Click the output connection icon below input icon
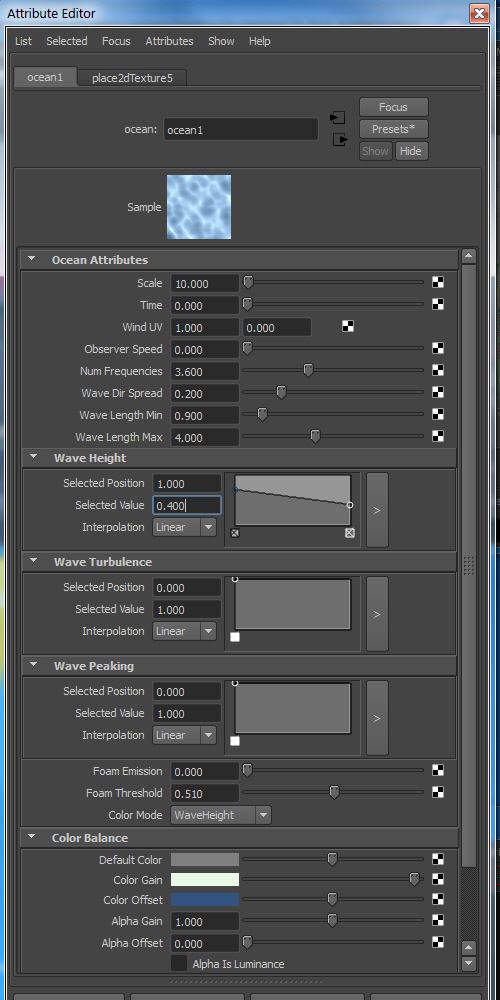This screenshot has height=1000, width=500. pyautogui.click(x=341, y=140)
